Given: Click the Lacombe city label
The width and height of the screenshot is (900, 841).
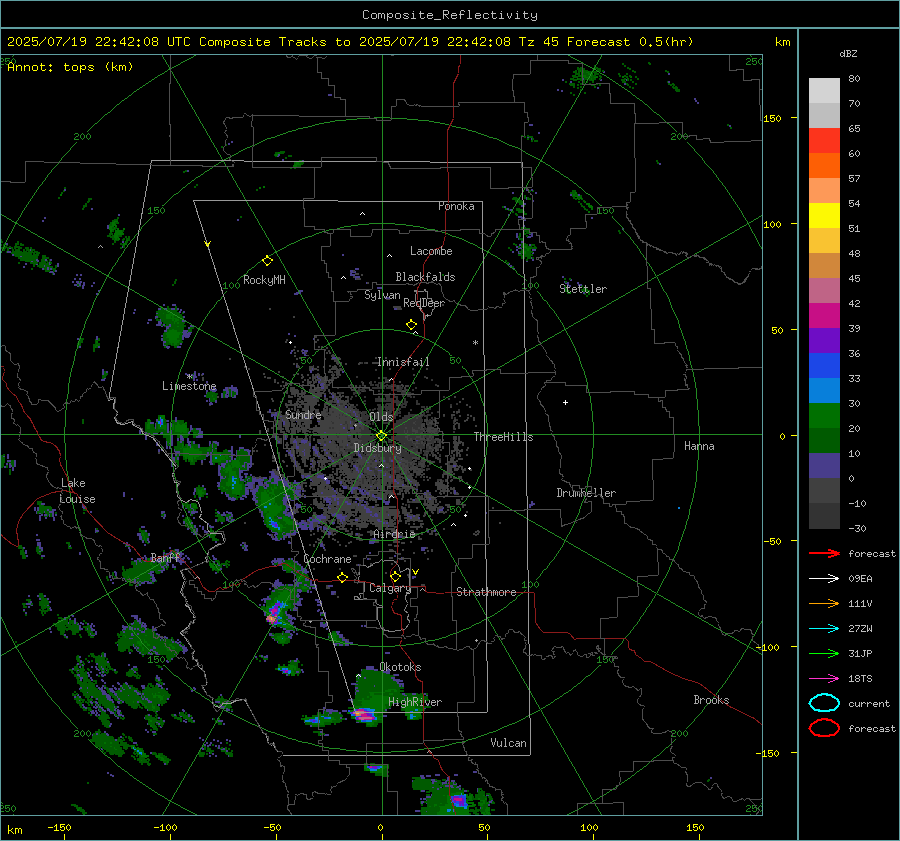Looking at the screenshot, I should click(x=431, y=251).
